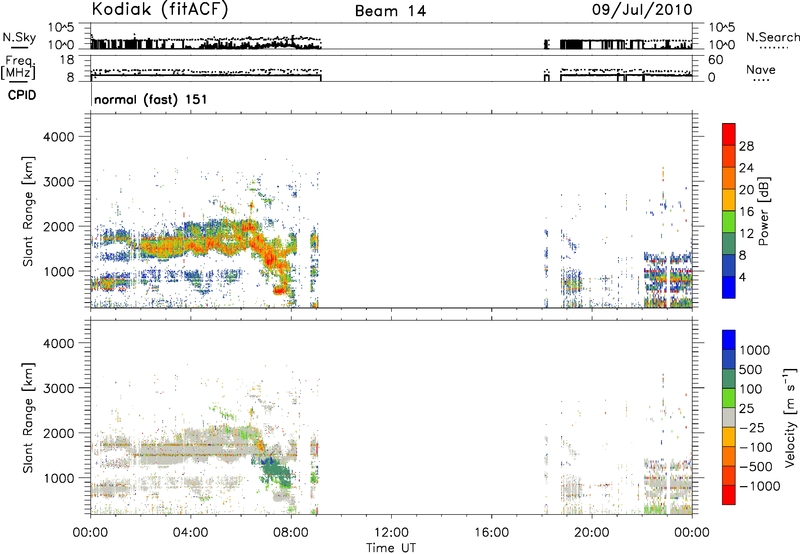Screen dimensions: 800x554
Task: Click the "Slant Range [km]" label of power panel
Action: [x=28, y=211]
